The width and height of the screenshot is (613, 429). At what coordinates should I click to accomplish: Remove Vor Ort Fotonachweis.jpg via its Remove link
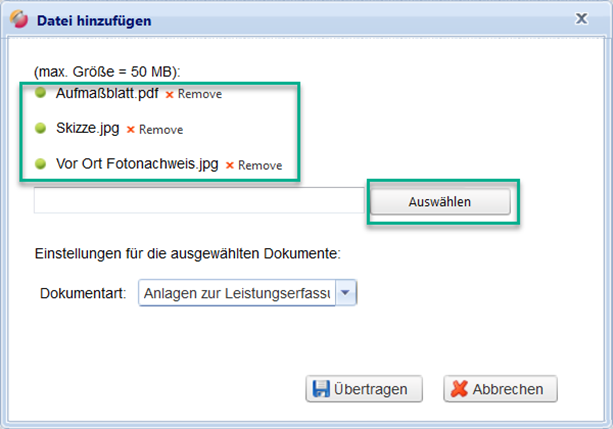click(259, 165)
